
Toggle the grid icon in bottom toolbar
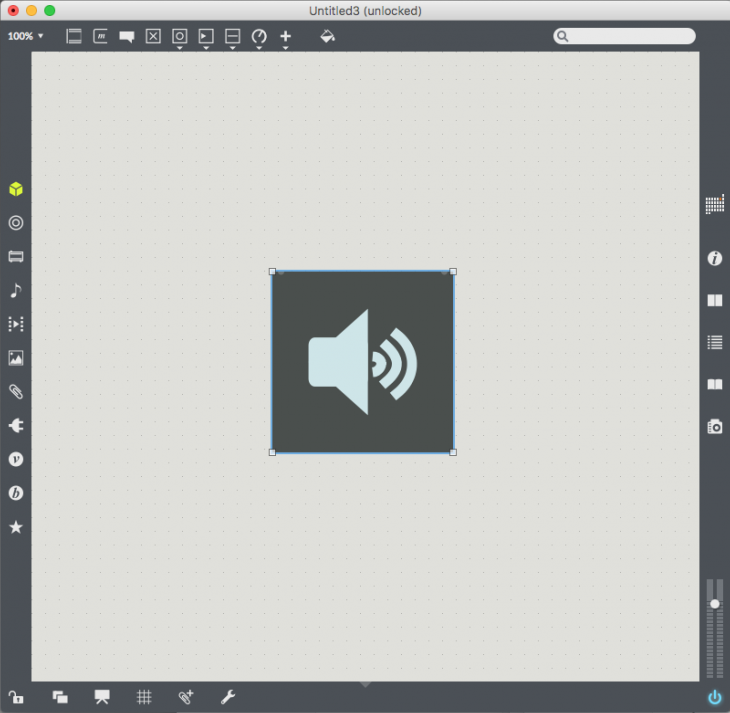144,697
